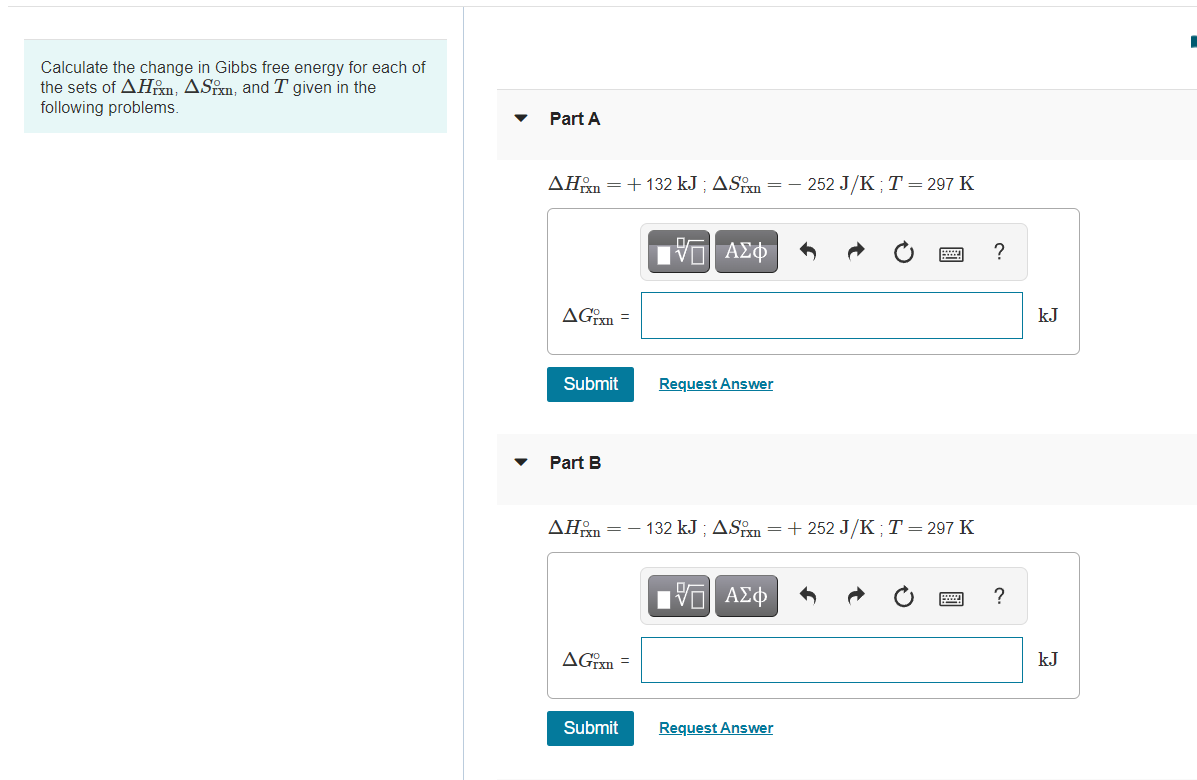Undo last entry in Part A toolbar

coord(808,251)
